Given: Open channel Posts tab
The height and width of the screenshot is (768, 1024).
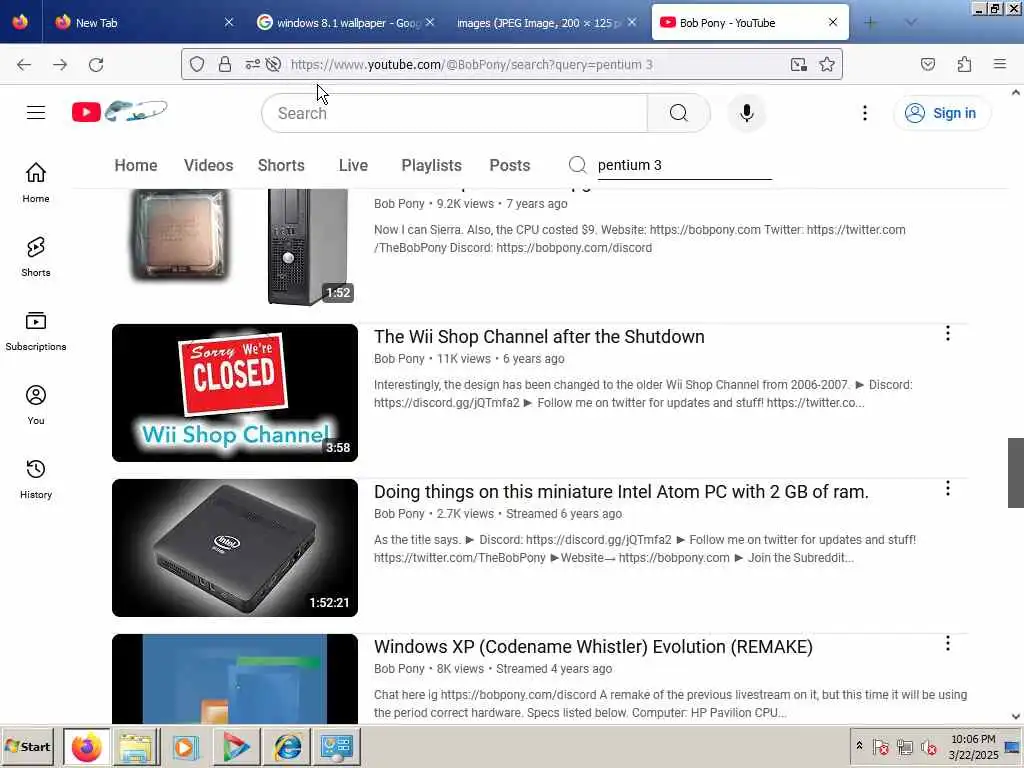Looking at the screenshot, I should coord(509,165).
